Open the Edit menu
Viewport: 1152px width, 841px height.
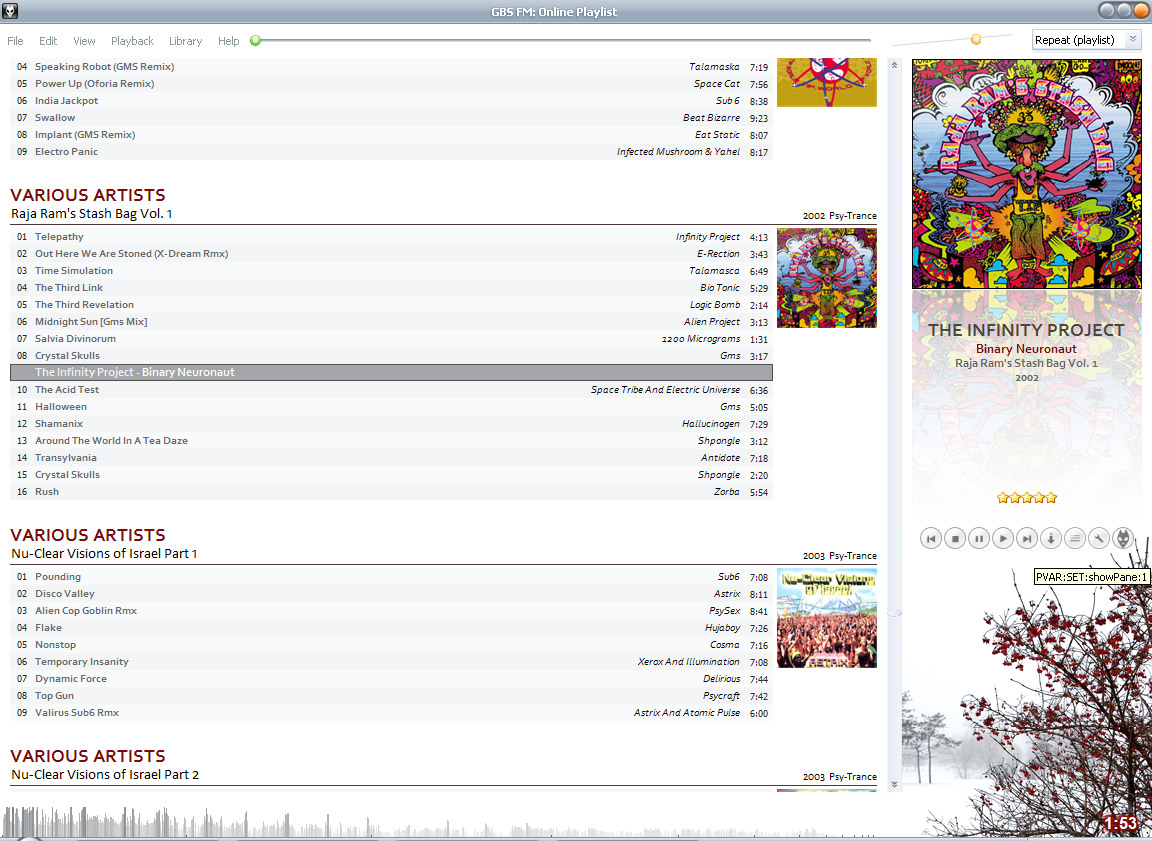(48, 41)
